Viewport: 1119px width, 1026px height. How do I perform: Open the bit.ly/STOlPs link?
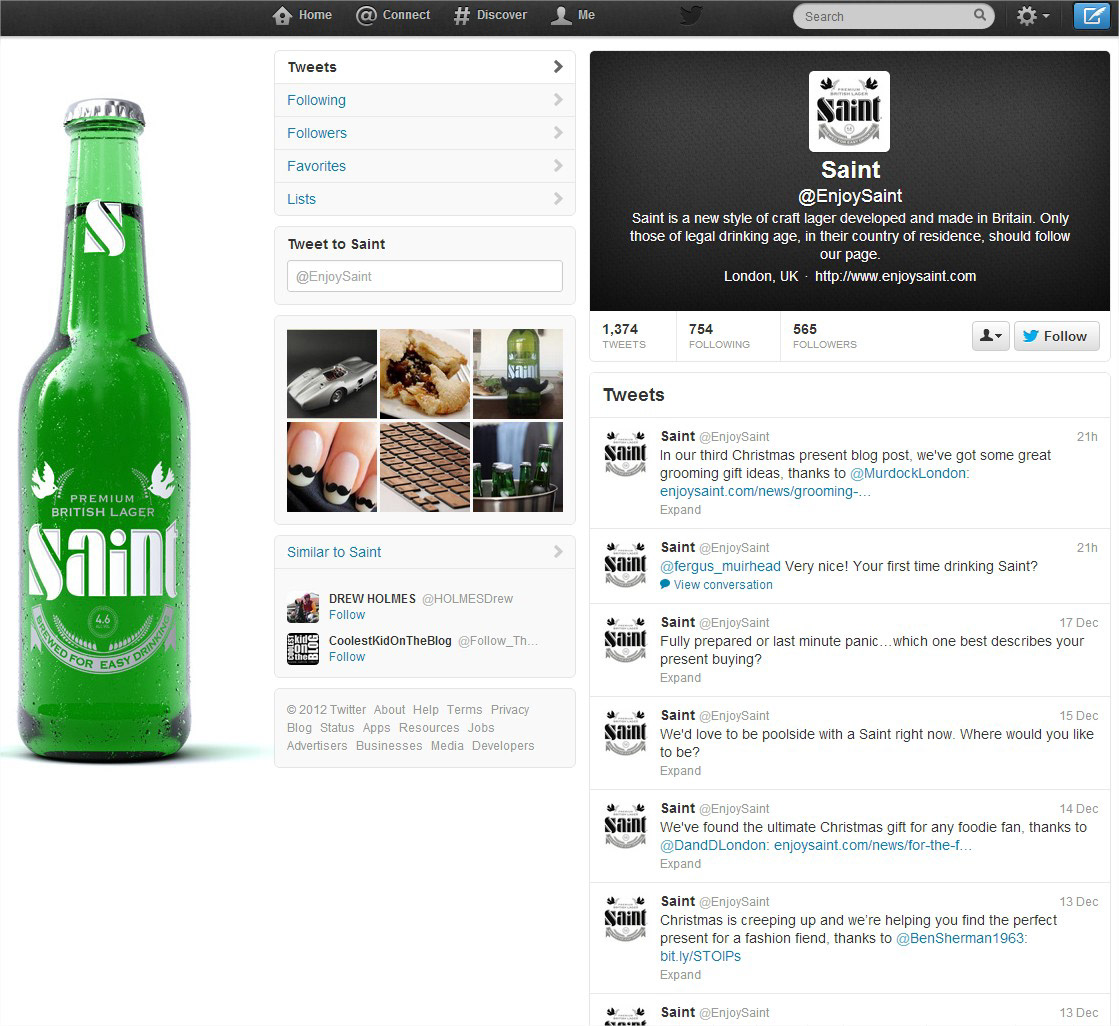[700, 957]
